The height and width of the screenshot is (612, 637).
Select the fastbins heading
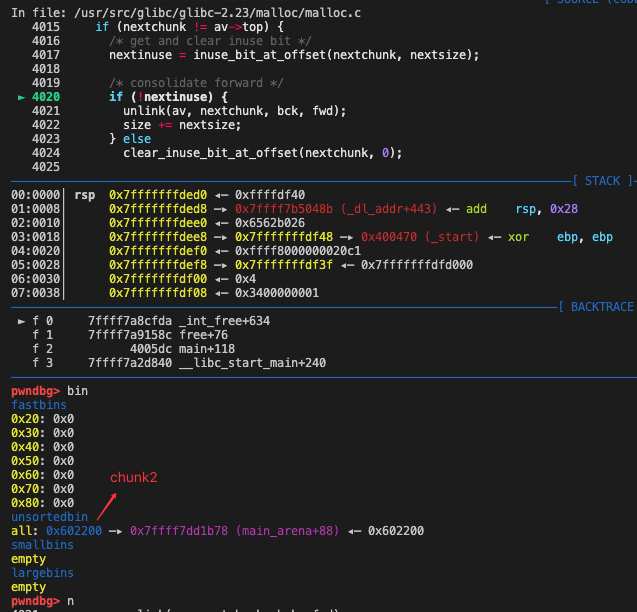39,405
